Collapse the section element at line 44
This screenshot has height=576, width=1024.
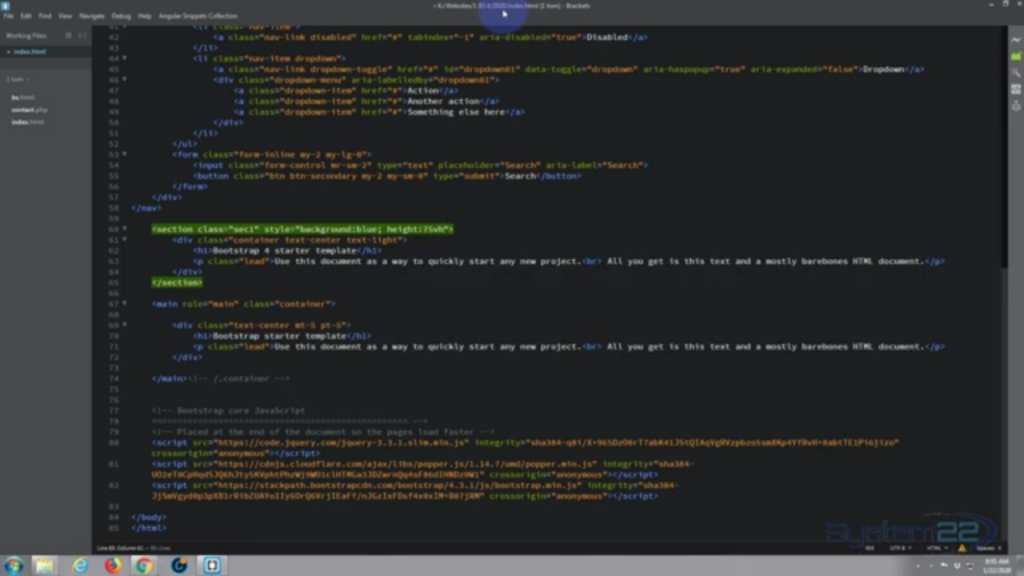tap(124, 58)
